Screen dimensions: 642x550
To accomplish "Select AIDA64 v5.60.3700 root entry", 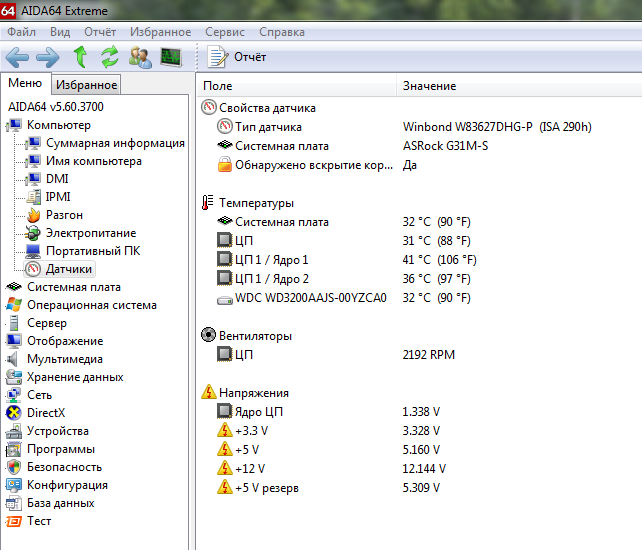I will click(x=56, y=107).
